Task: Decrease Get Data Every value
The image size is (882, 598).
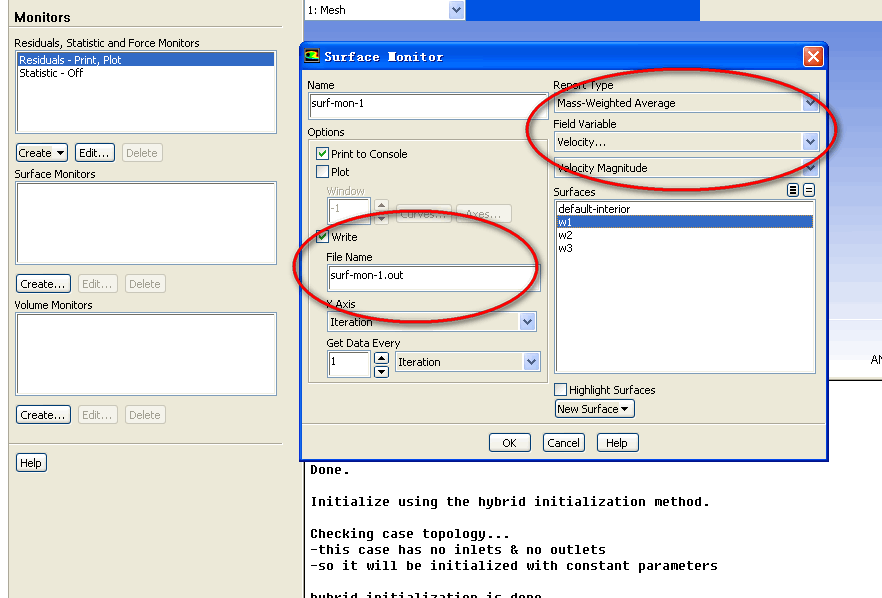Action: 381,371
